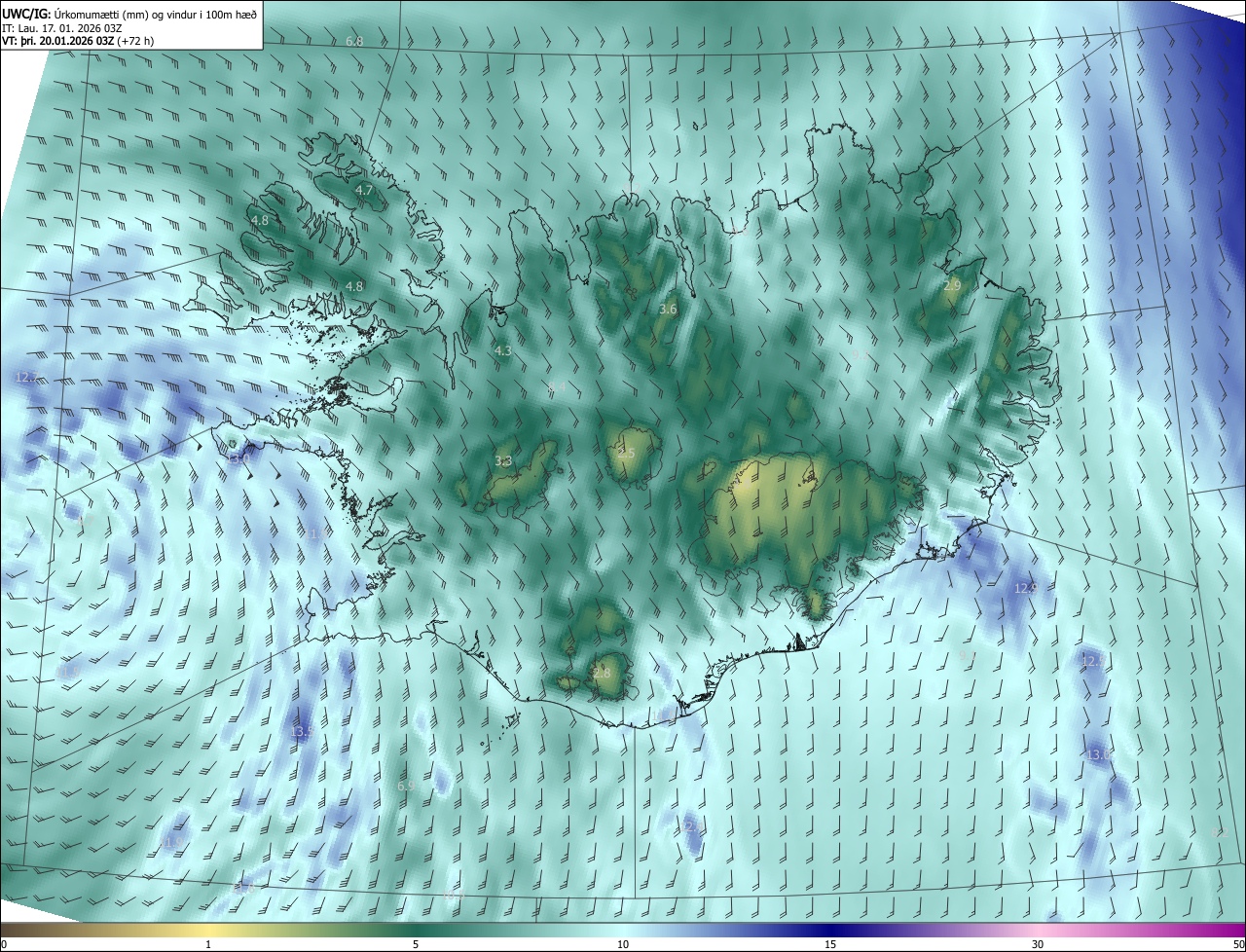Screen dimensions: 1246x952
Task: Click the '10' tick label on the scale
Action: (x=623, y=945)
